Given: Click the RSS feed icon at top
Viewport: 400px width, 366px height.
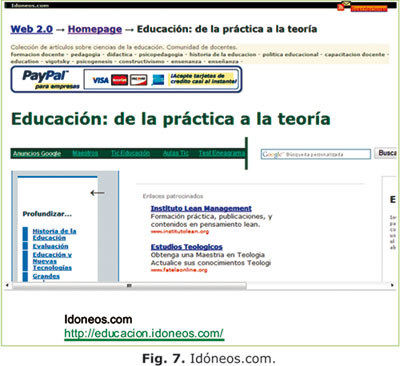Looking at the screenshot, I should pyautogui.click(x=340, y=7).
